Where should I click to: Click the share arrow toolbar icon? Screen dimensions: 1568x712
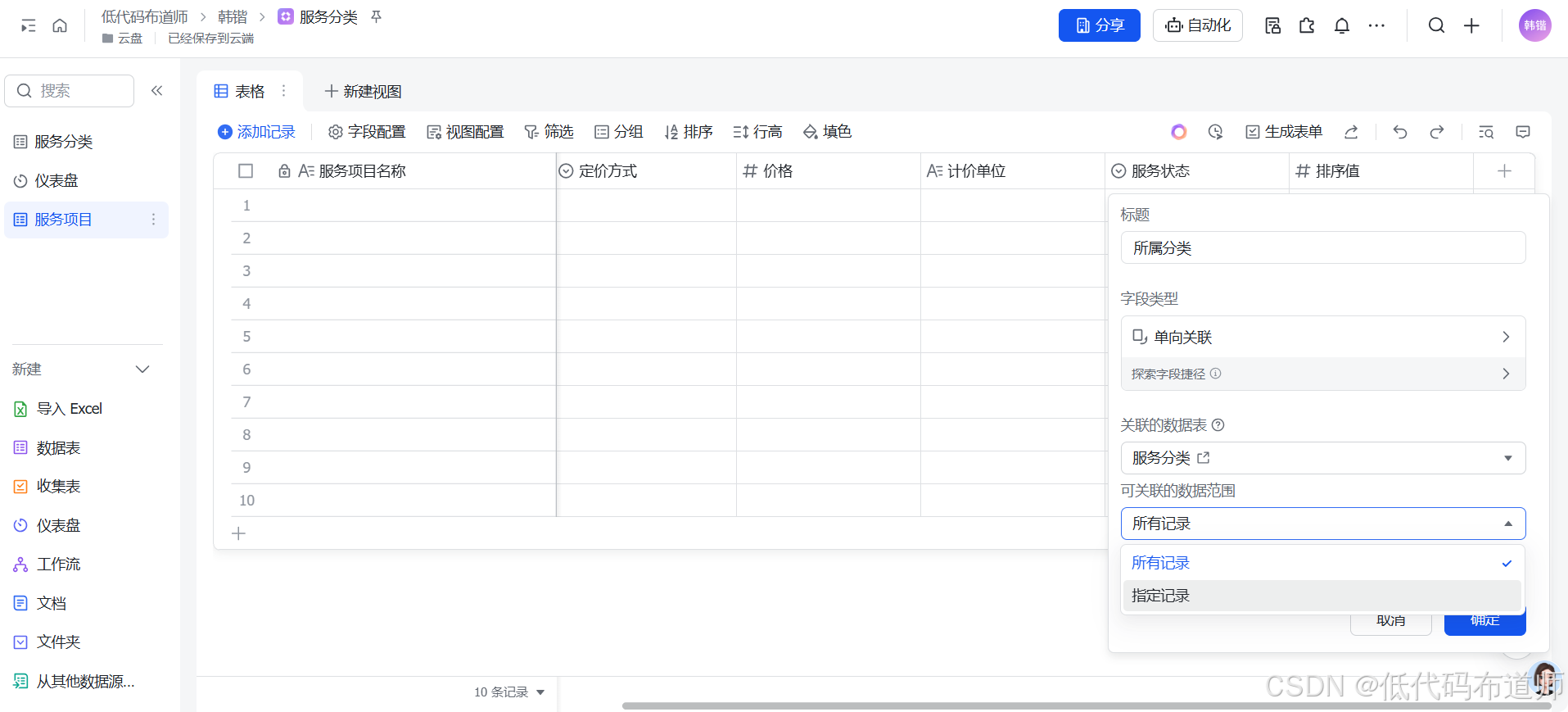click(1351, 132)
